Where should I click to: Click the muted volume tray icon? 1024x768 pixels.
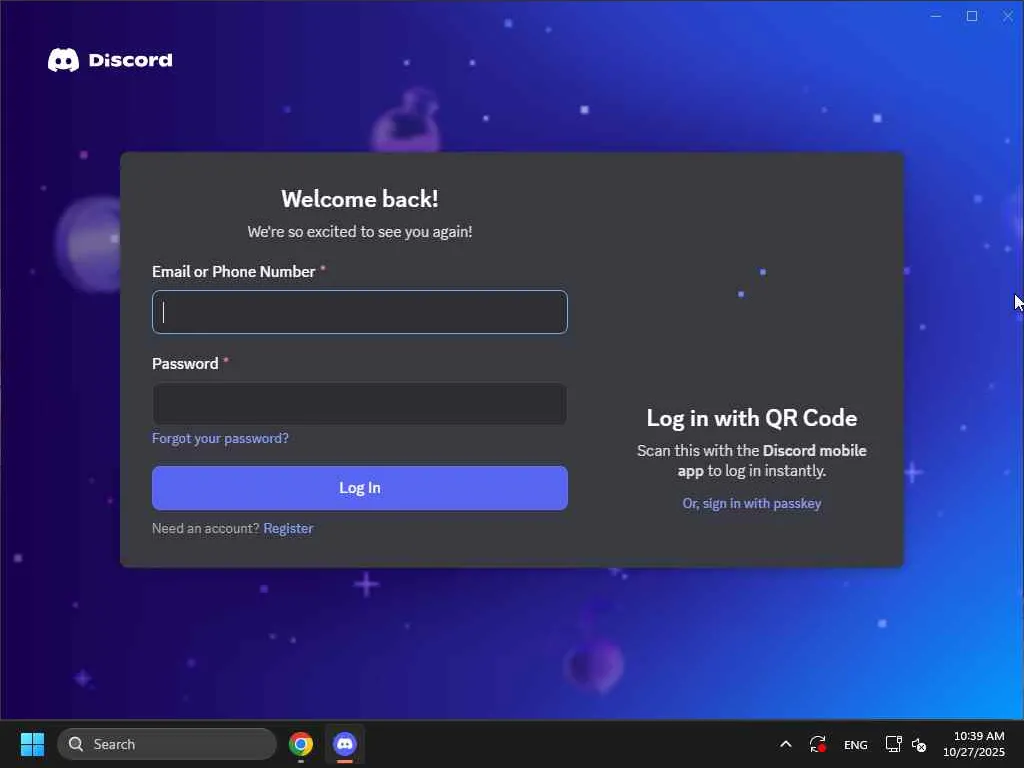[919, 745]
